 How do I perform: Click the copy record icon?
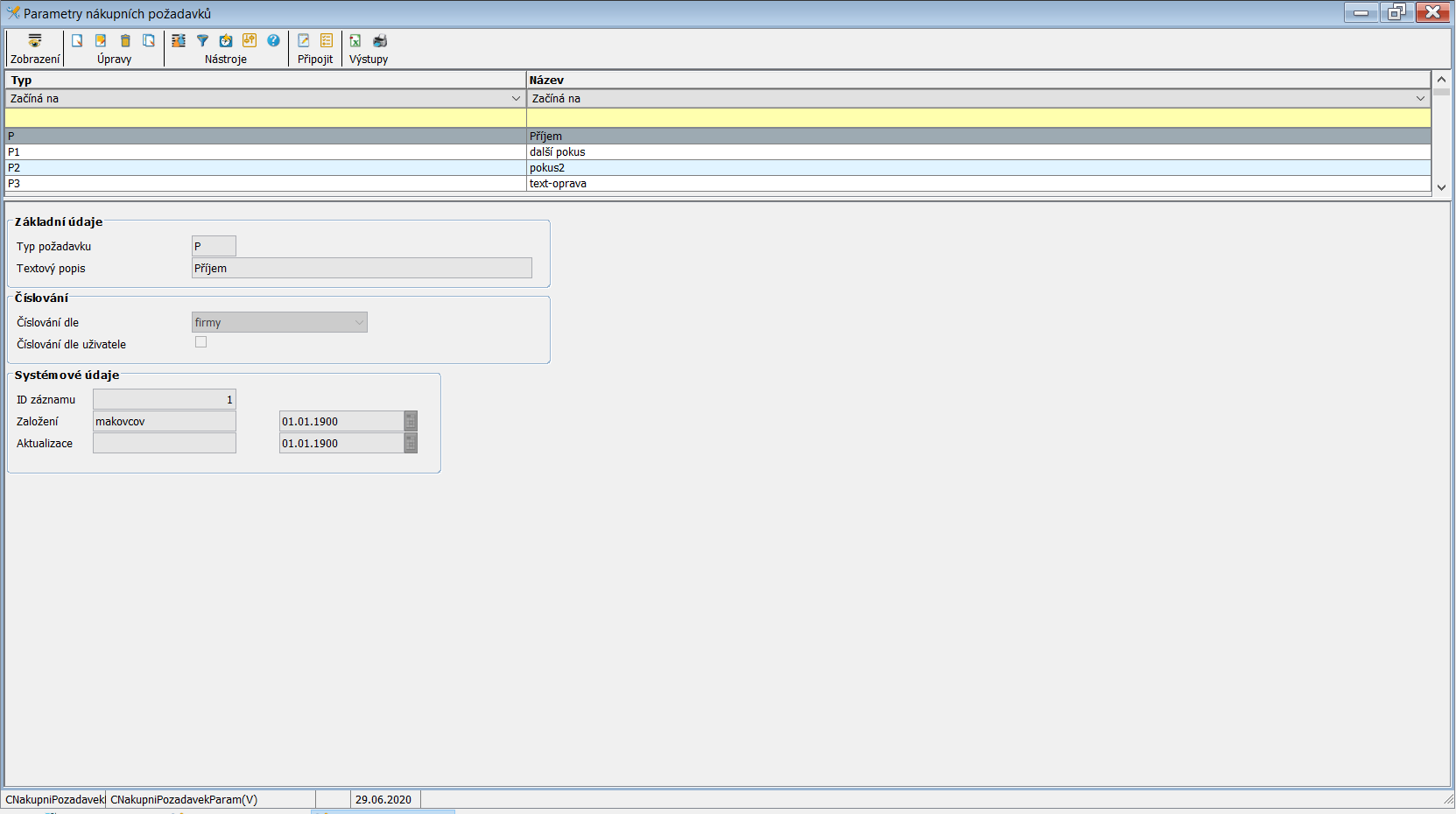[149, 41]
